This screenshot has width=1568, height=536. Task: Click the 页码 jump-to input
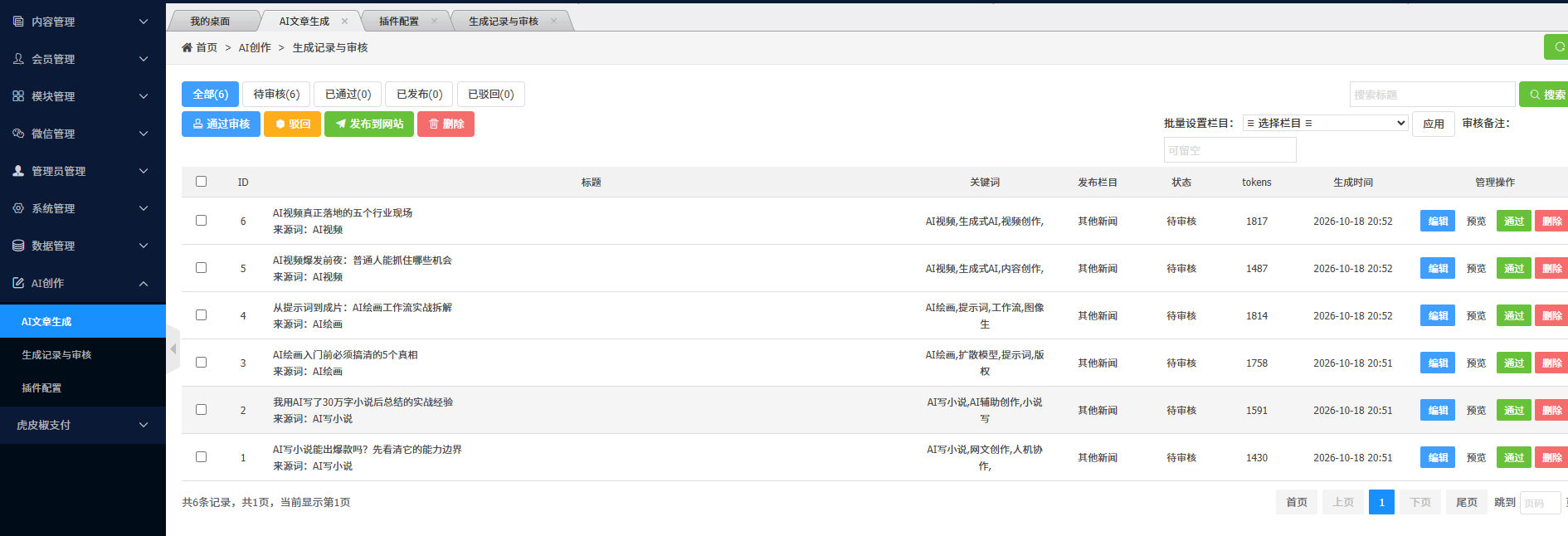1540,503
